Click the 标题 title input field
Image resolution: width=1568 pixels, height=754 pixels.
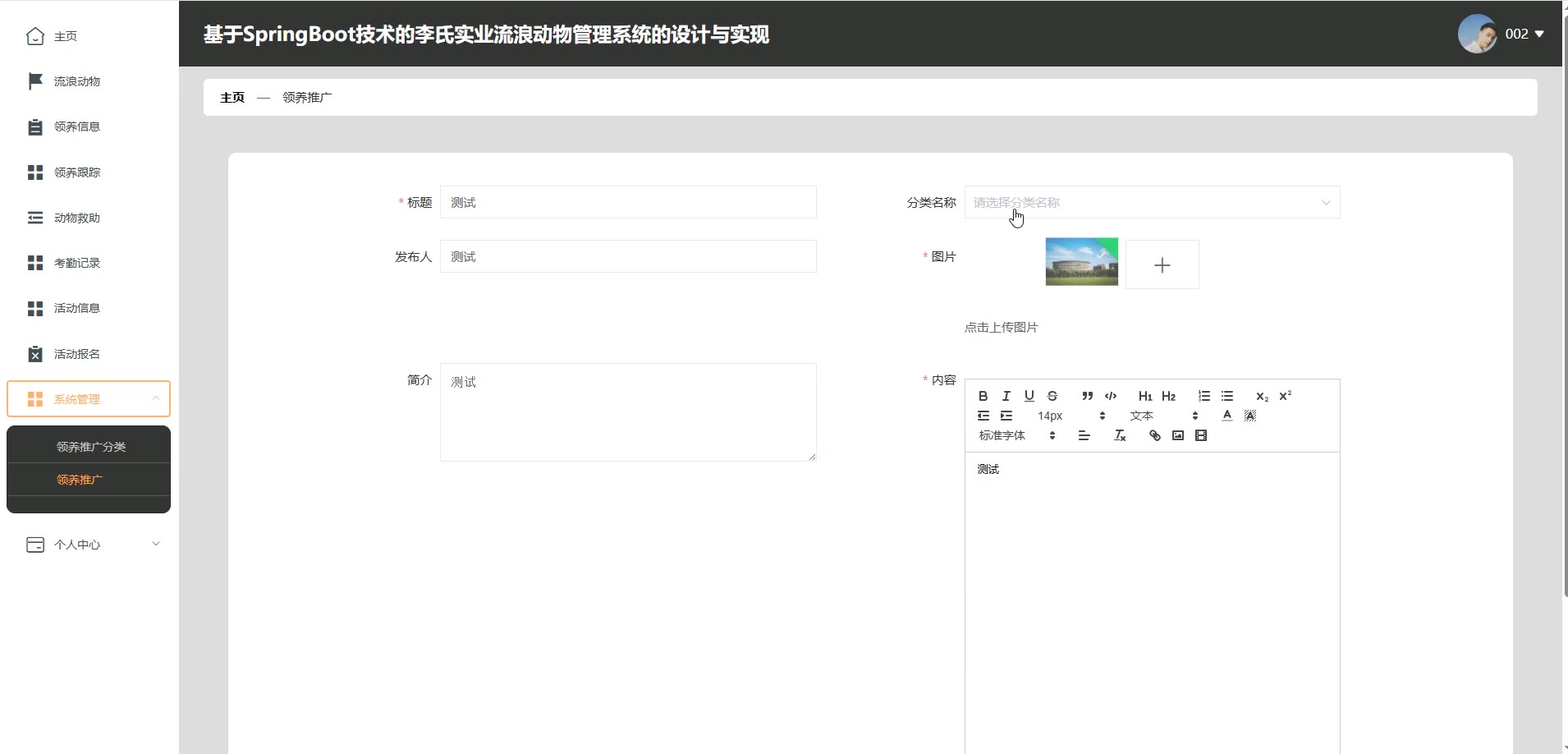pos(628,203)
